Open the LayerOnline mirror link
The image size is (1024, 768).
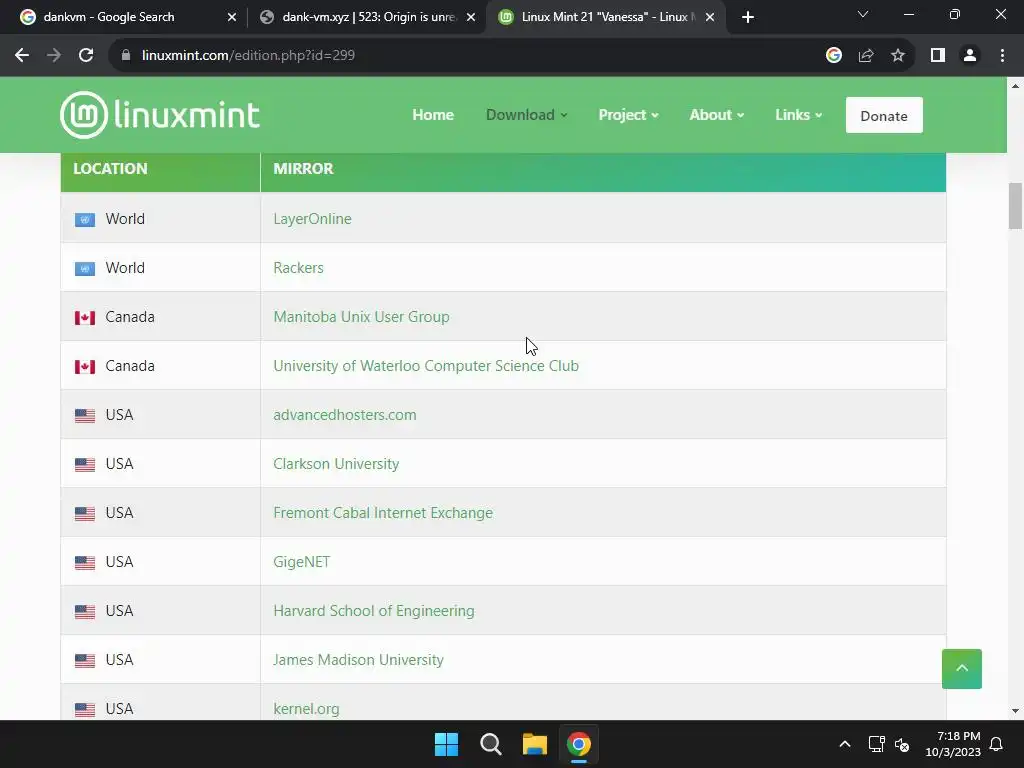312,219
